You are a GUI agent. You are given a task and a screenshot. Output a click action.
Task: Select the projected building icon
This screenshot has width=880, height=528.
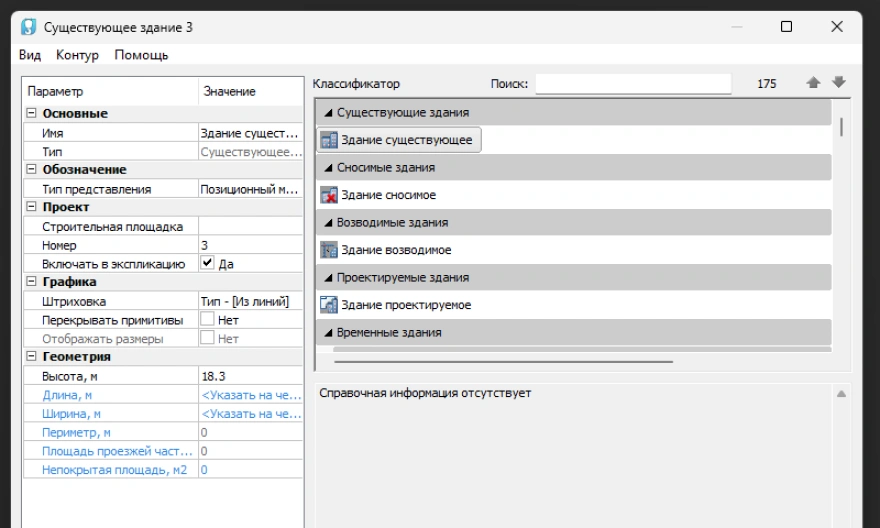[329, 305]
